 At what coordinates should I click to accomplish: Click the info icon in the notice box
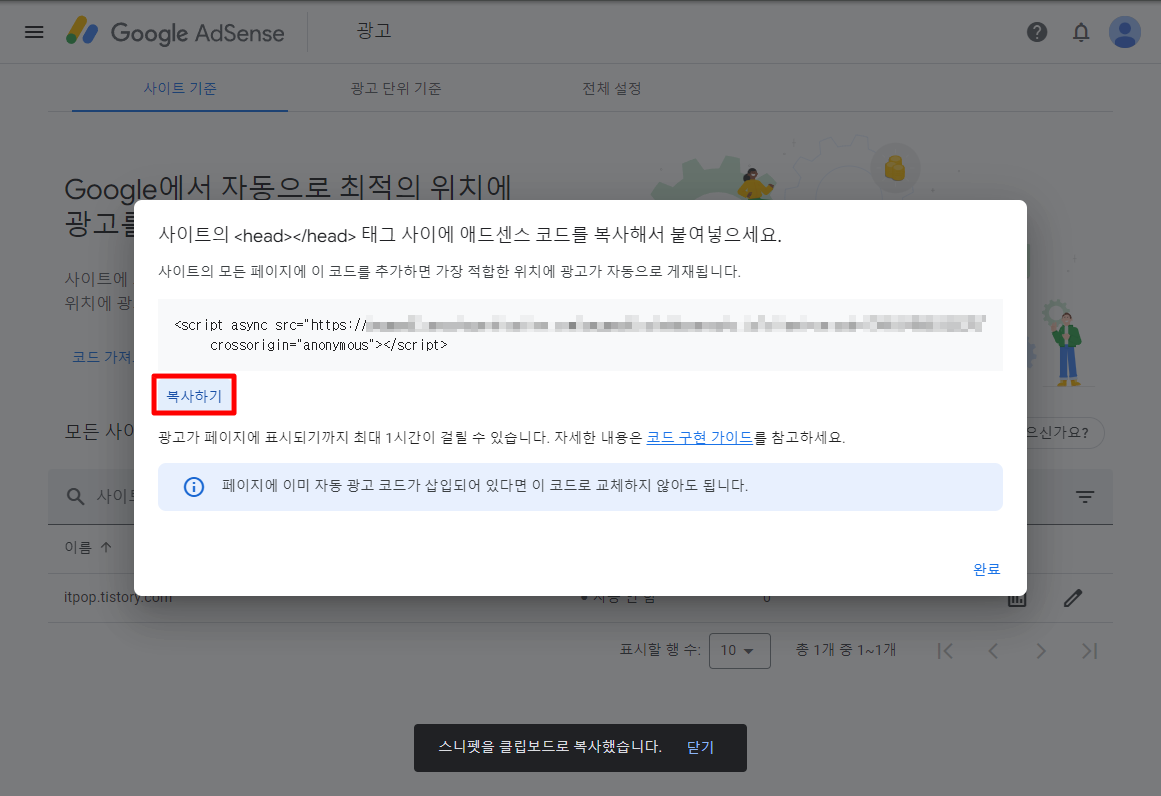194,486
